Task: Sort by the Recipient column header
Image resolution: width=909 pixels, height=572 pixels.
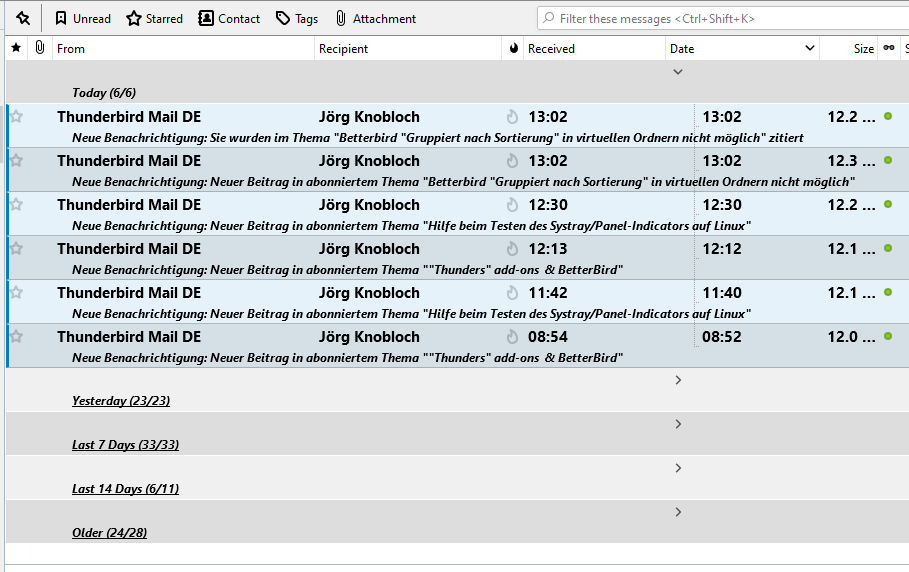Action: click(343, 49)
